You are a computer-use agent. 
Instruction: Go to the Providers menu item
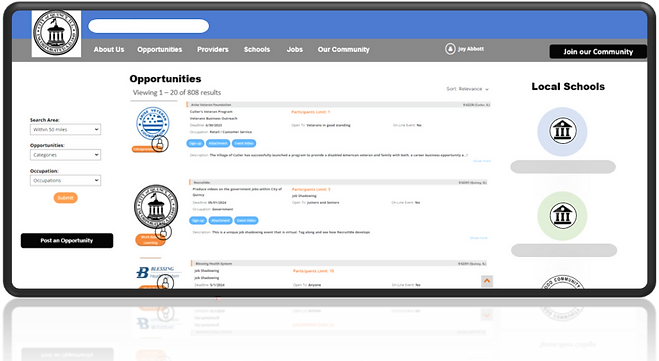click(213, 49)
